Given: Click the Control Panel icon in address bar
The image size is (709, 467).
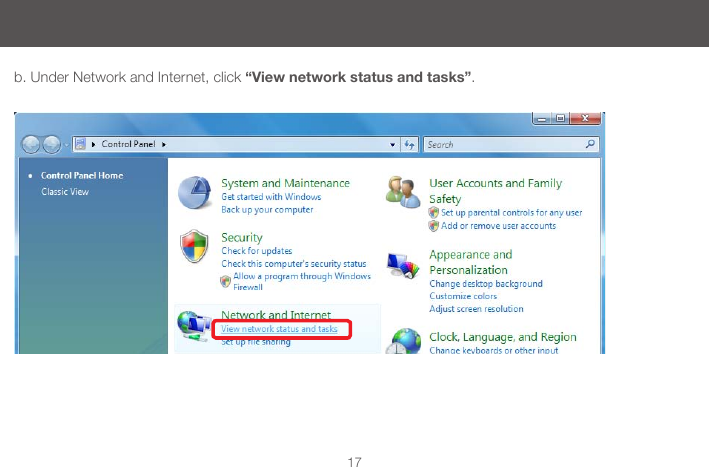Looking at the screenshot, I should (x=80, y=144).
